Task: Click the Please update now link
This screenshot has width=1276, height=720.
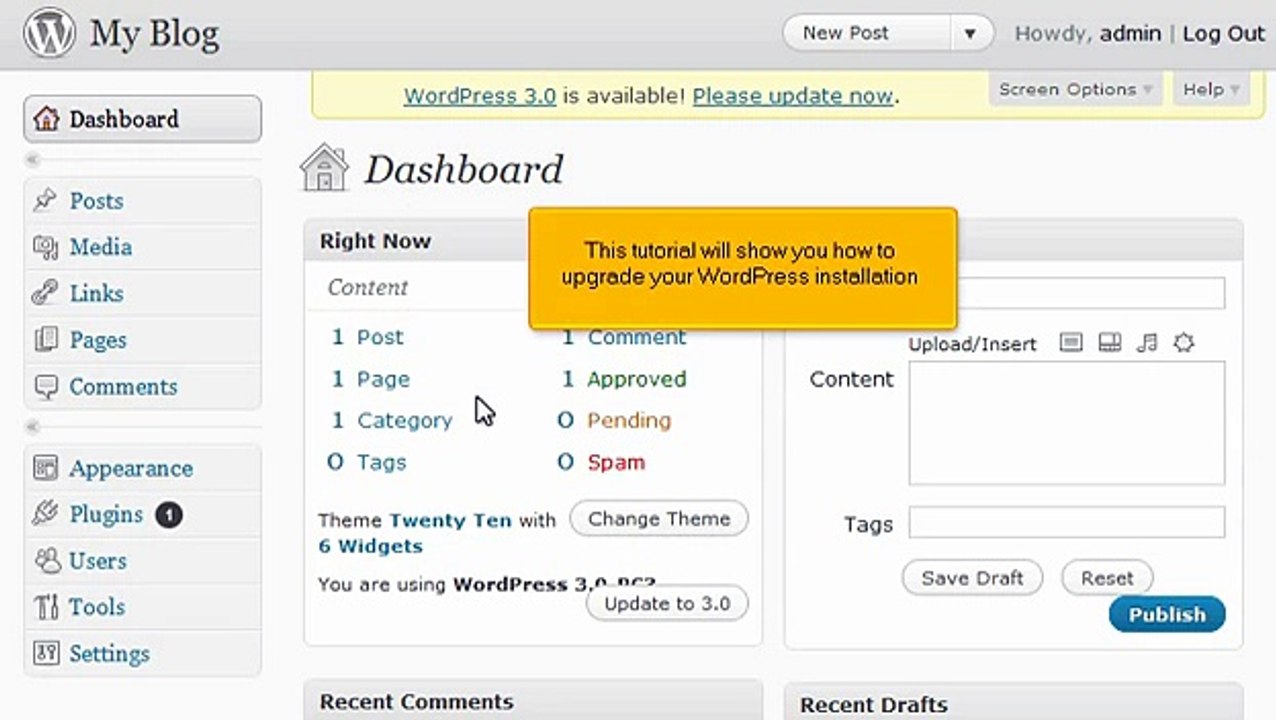Action: click(x=793, y=96)
